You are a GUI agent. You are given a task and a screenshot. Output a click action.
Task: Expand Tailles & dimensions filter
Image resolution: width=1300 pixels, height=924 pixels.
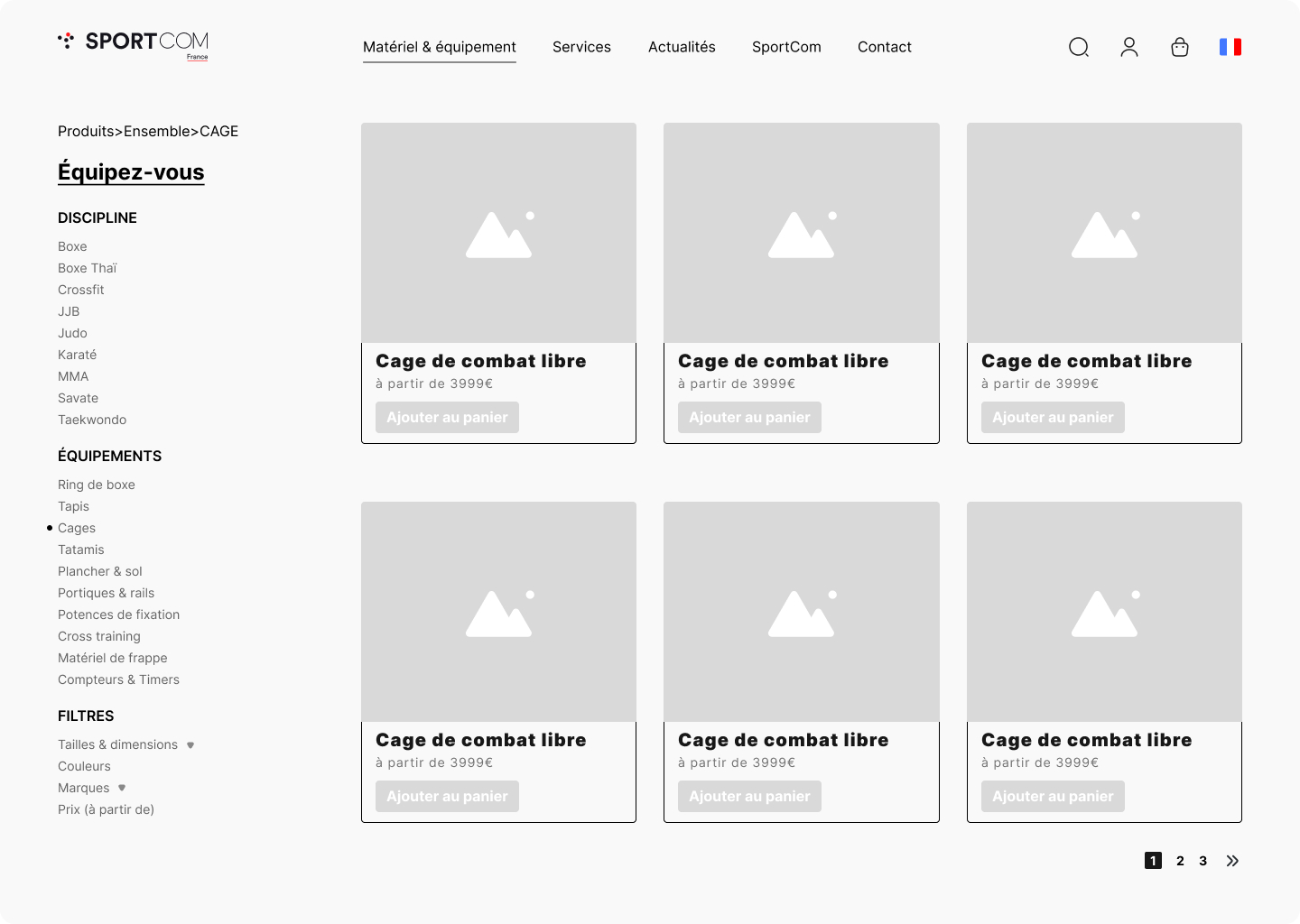[190, 745]
